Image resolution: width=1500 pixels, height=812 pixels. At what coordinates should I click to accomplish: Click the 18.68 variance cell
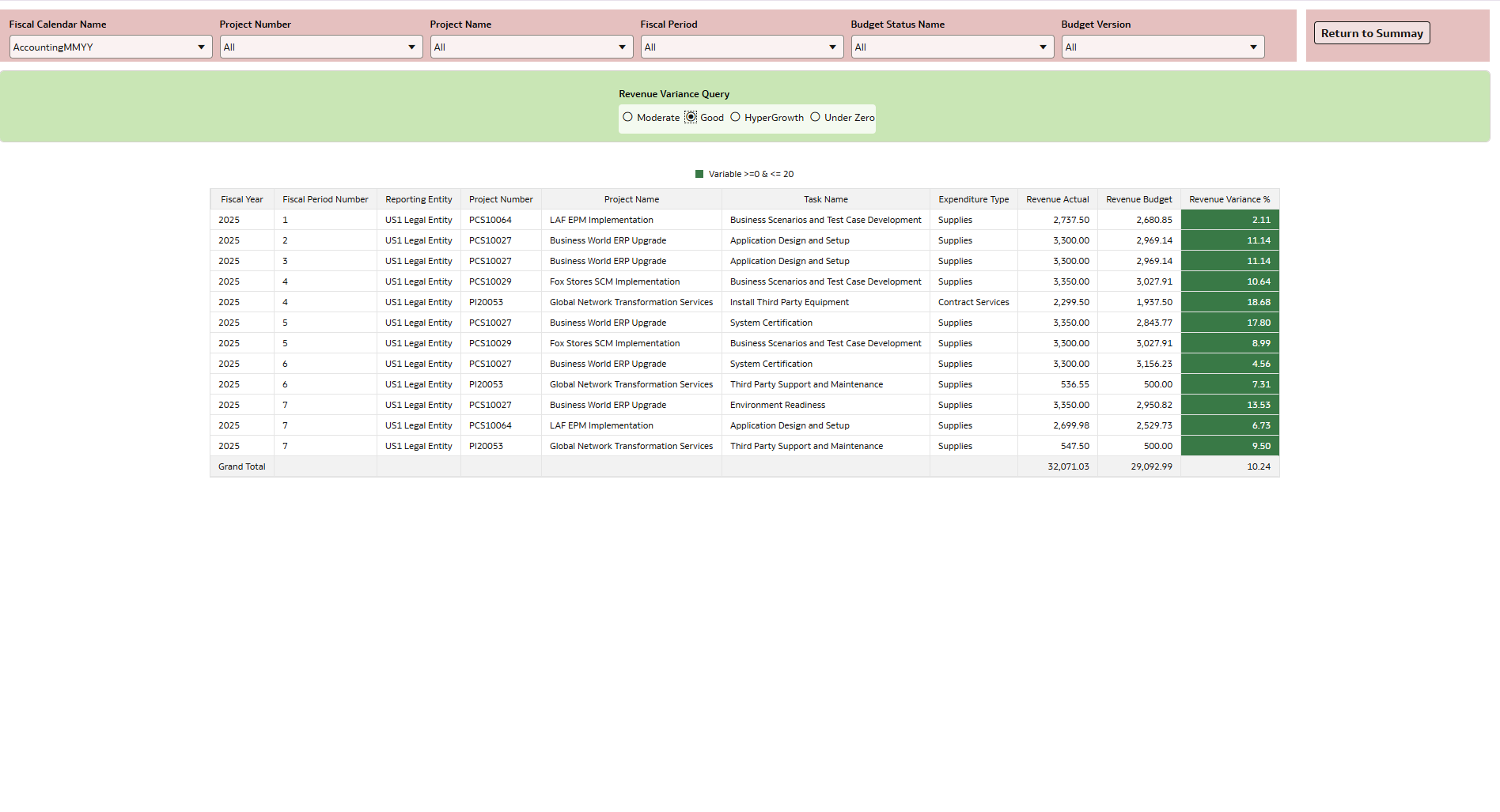(x=1230, y=302)
